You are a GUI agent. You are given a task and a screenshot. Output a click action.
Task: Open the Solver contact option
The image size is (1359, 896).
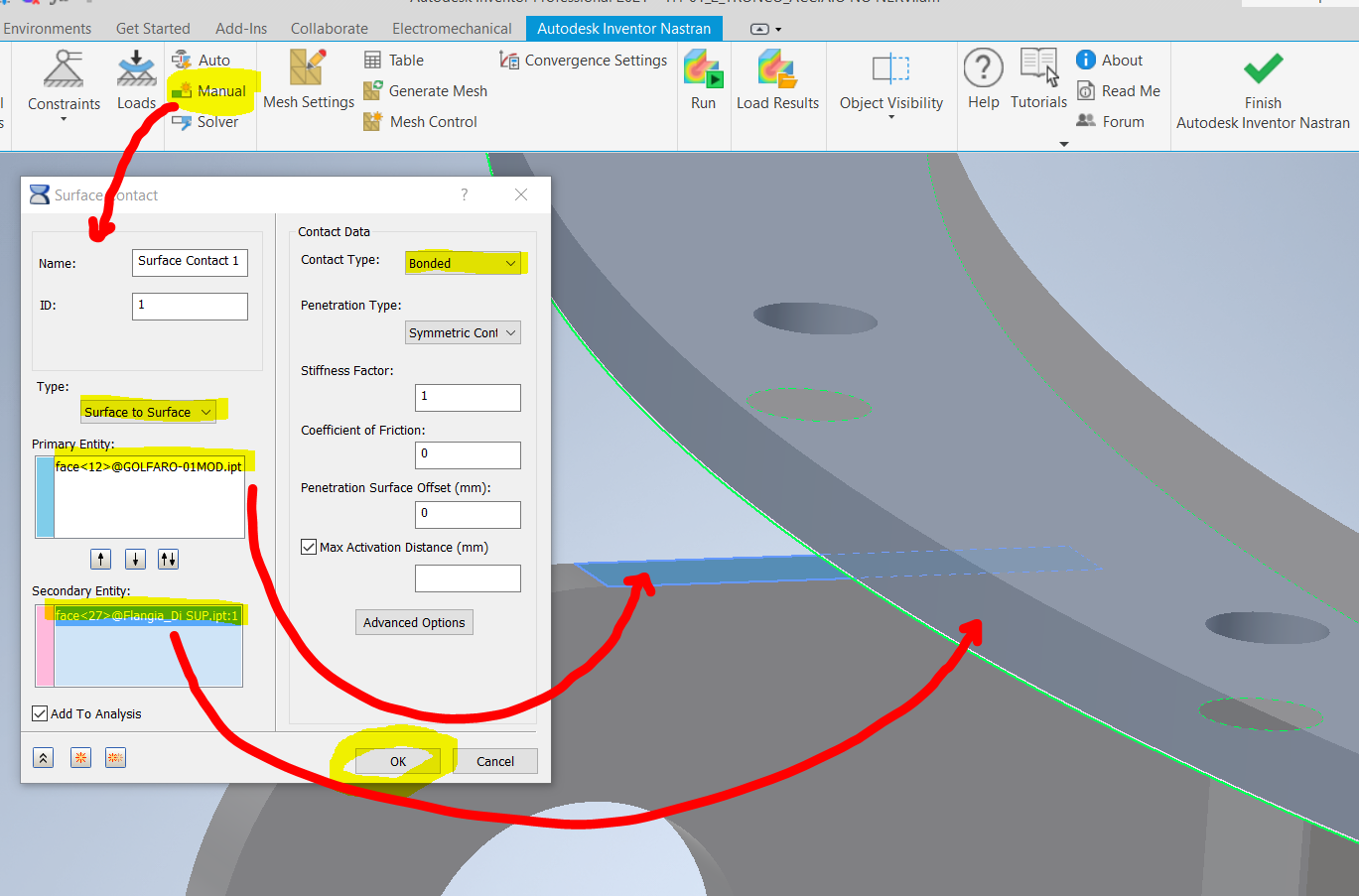coord(205,122)
